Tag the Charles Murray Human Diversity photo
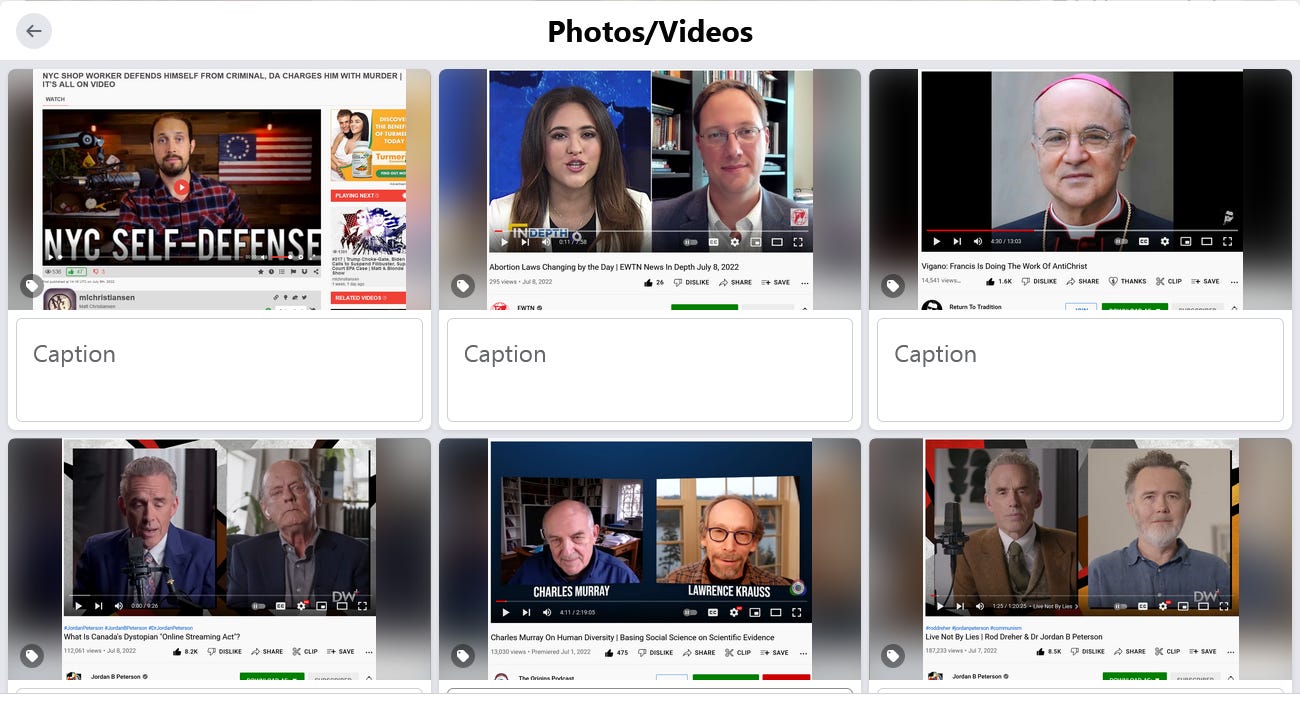This screenshot has height=701, width=1300. point(463,656)
